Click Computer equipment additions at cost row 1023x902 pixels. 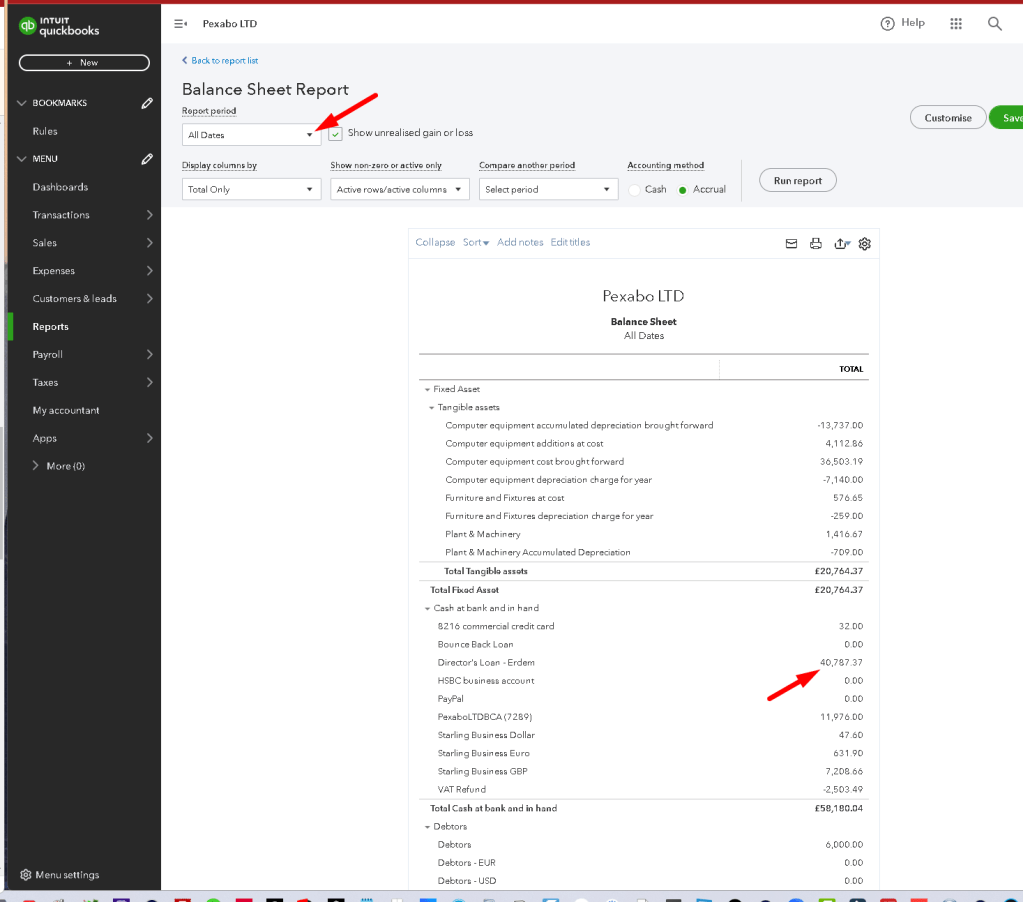[x=643, y=443]
